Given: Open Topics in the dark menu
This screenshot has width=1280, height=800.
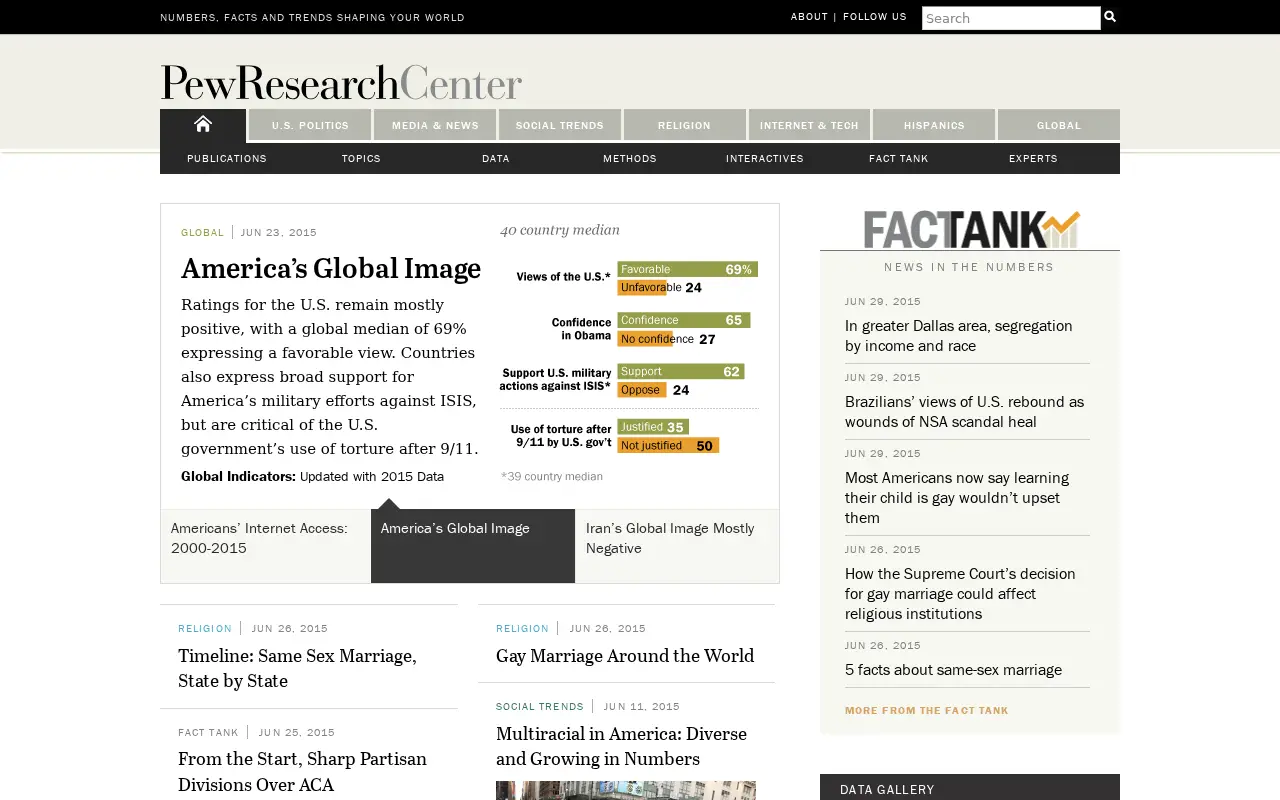Looking at the screenshot, I should pyautogui.click(x=361, y=158).
